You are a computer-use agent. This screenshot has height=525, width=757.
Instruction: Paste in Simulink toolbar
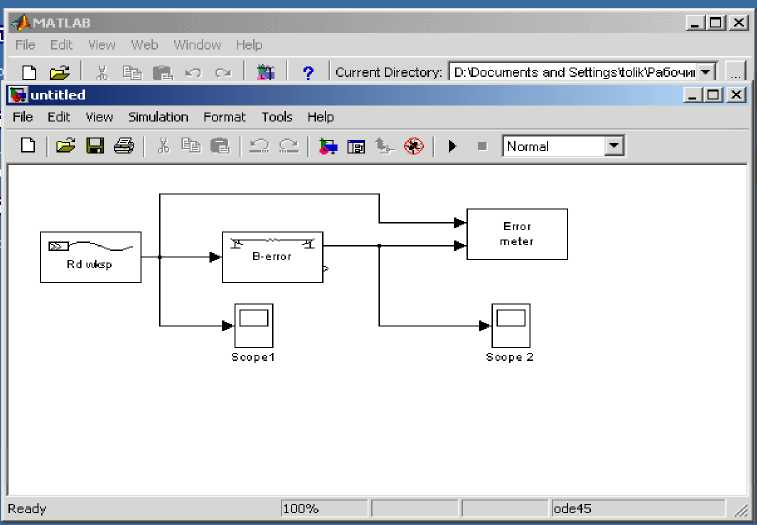220,145
